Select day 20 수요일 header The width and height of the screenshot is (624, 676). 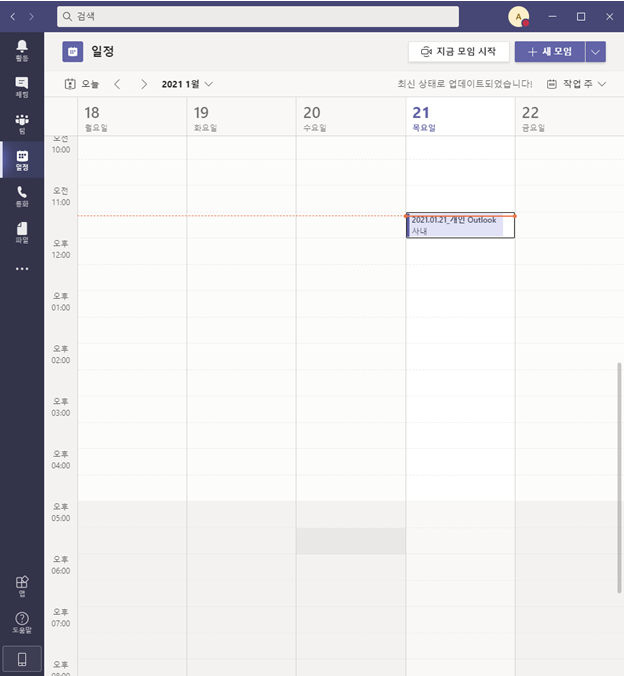pos(351,117)
